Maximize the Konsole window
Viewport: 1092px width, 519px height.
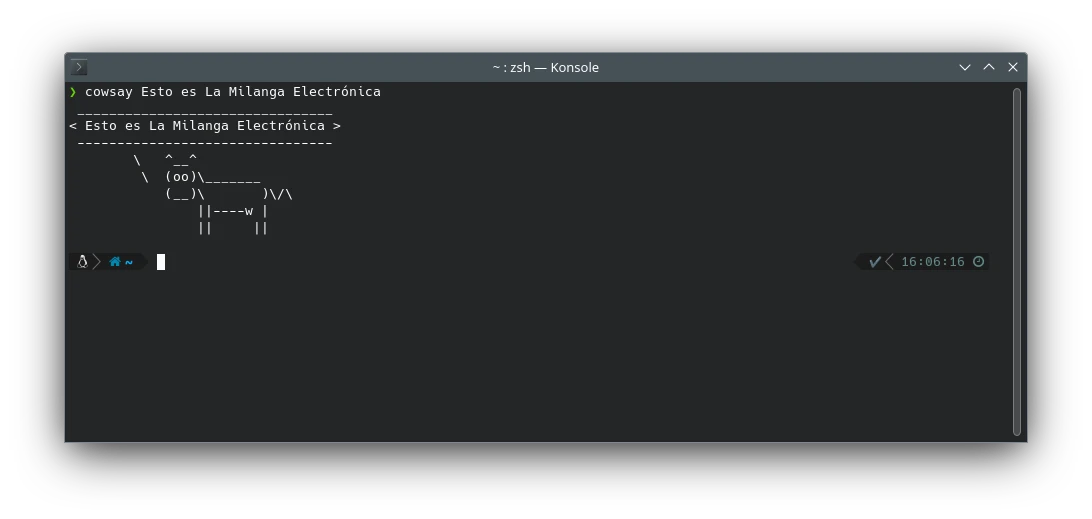[x=989, y=67]
